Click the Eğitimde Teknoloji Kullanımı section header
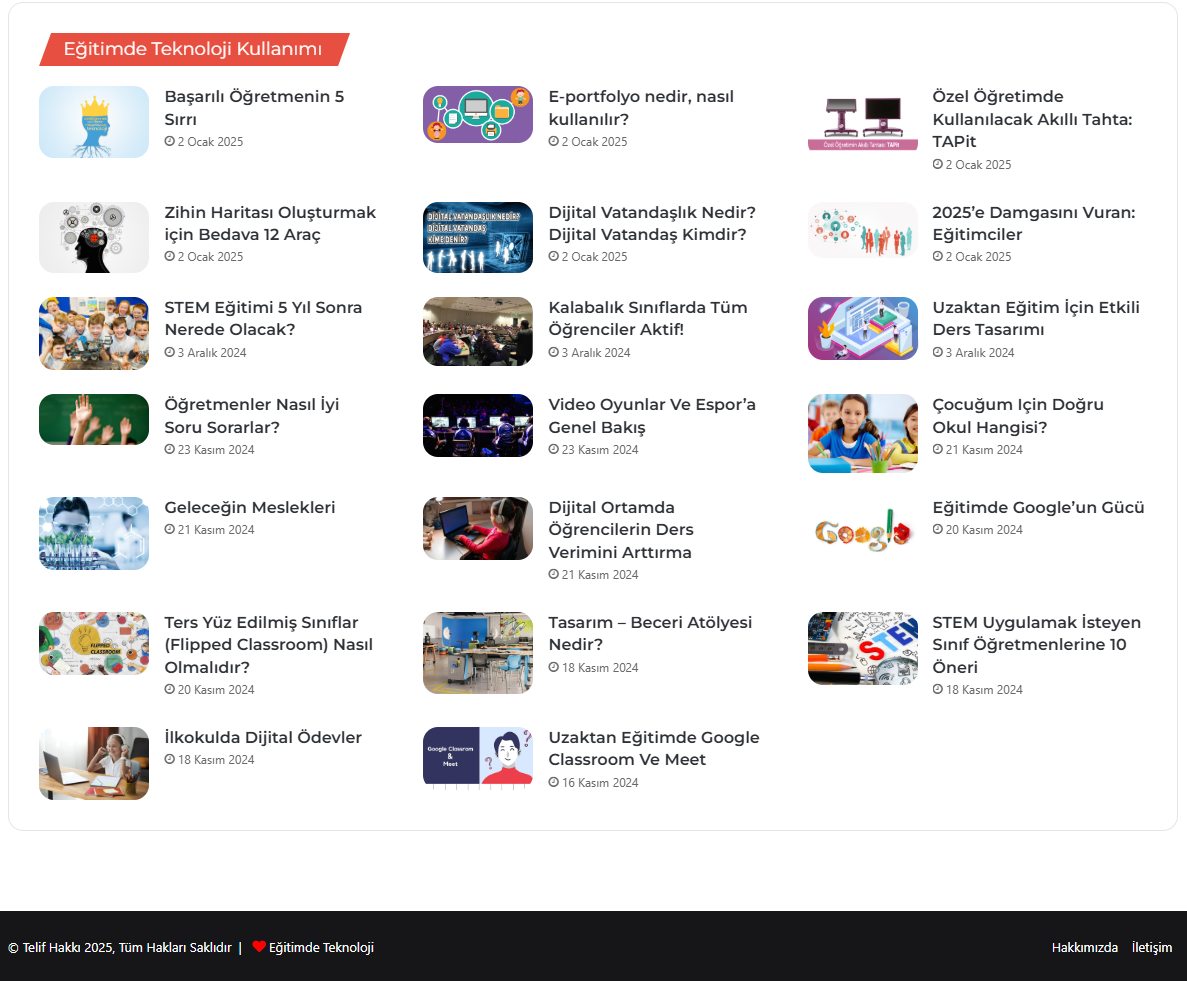Image resolution: width=1187 pixels, height=981 pixels. (193, 49)
